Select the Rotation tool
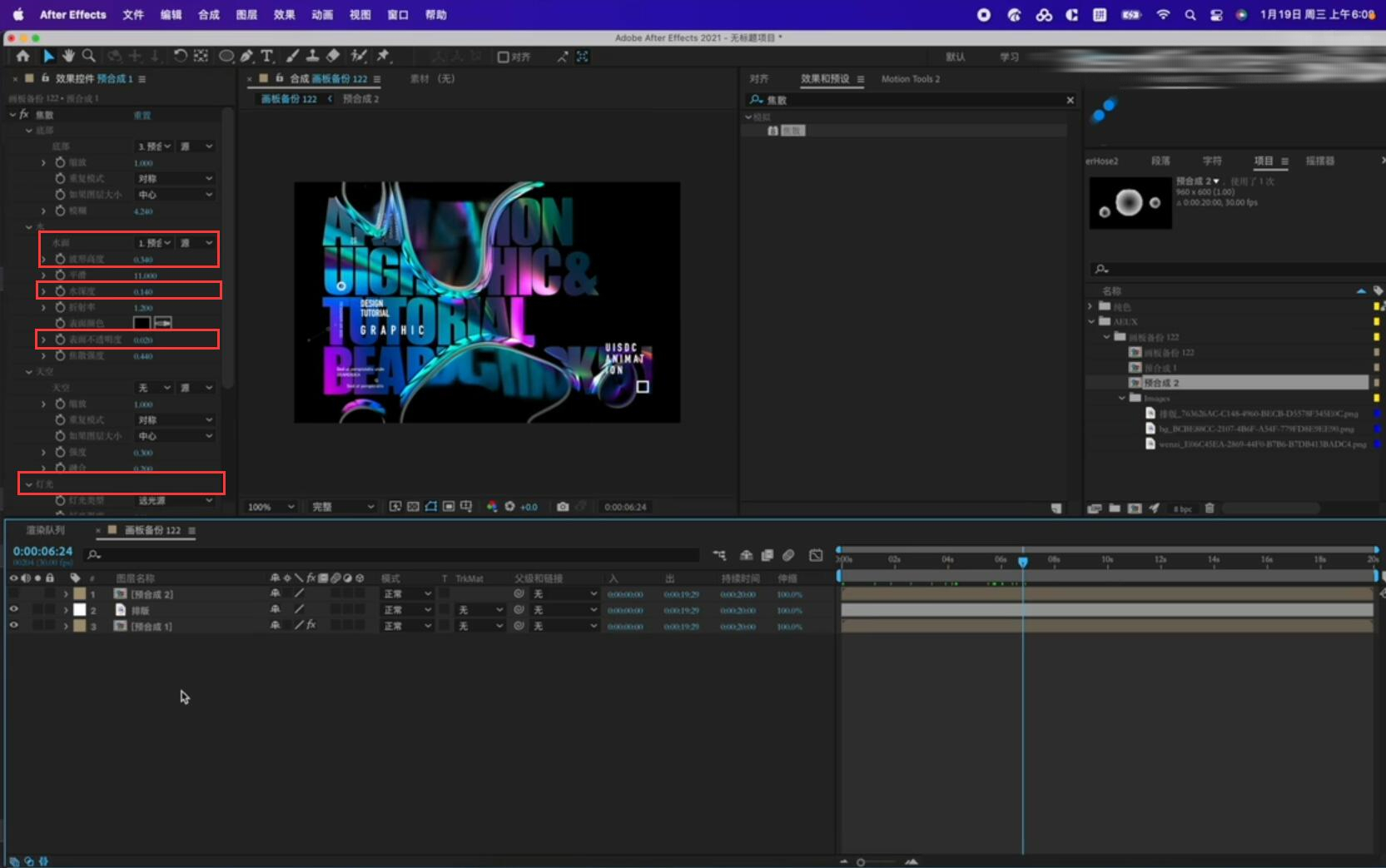Image resolution: width=1386 pixels, height=868 pixels. pyautogui.click(x=180, y=56)
